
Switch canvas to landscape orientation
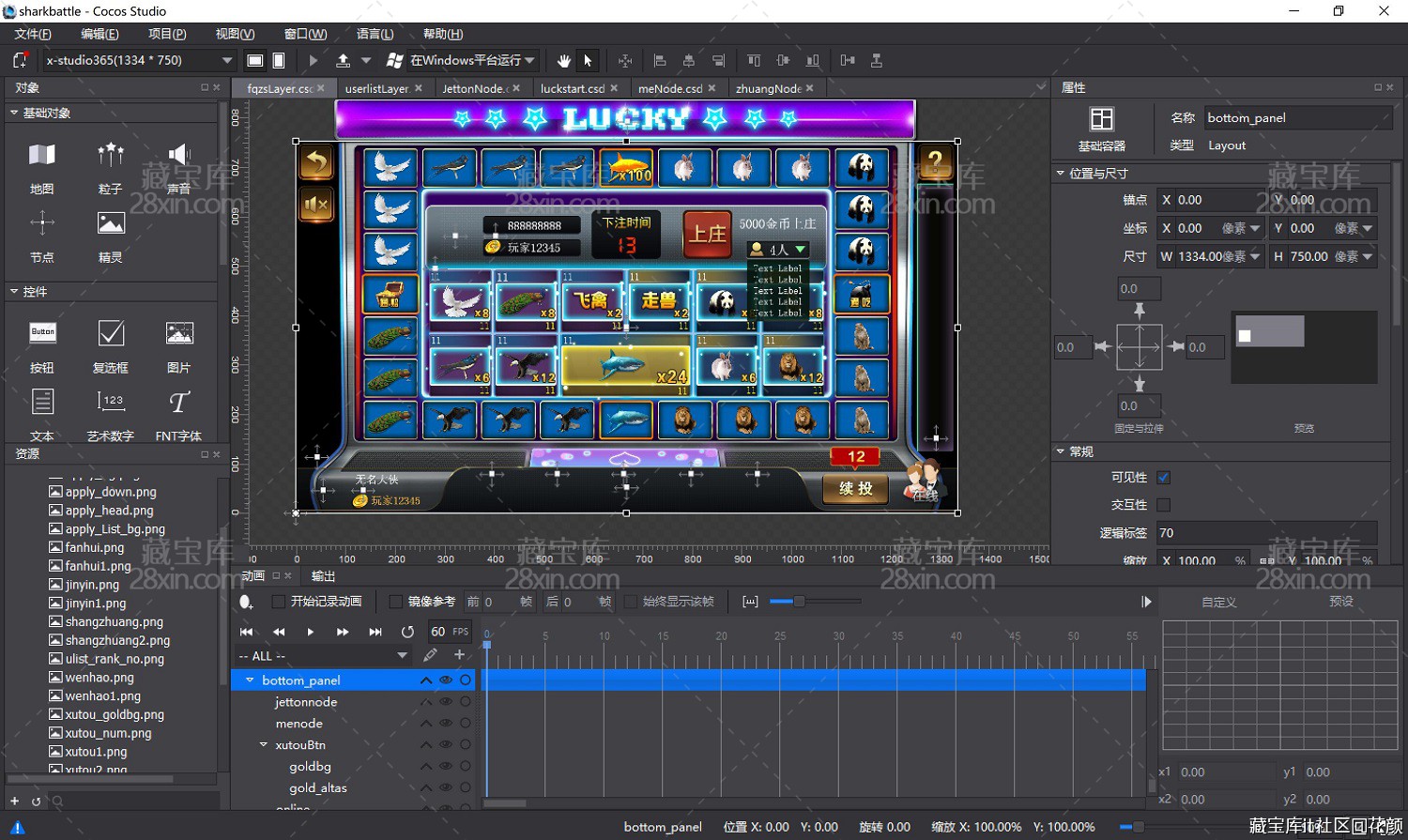(x=254, y=60)
